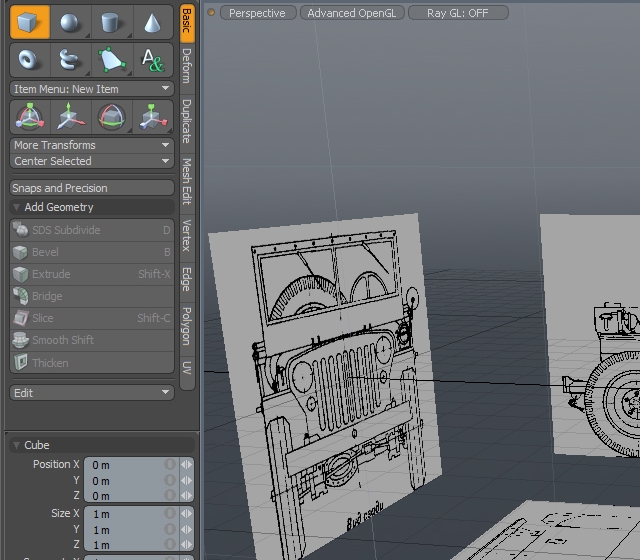Click the viewport orange dot indicator
Viewport: 640px width, 560px height.
click(211, 13)
